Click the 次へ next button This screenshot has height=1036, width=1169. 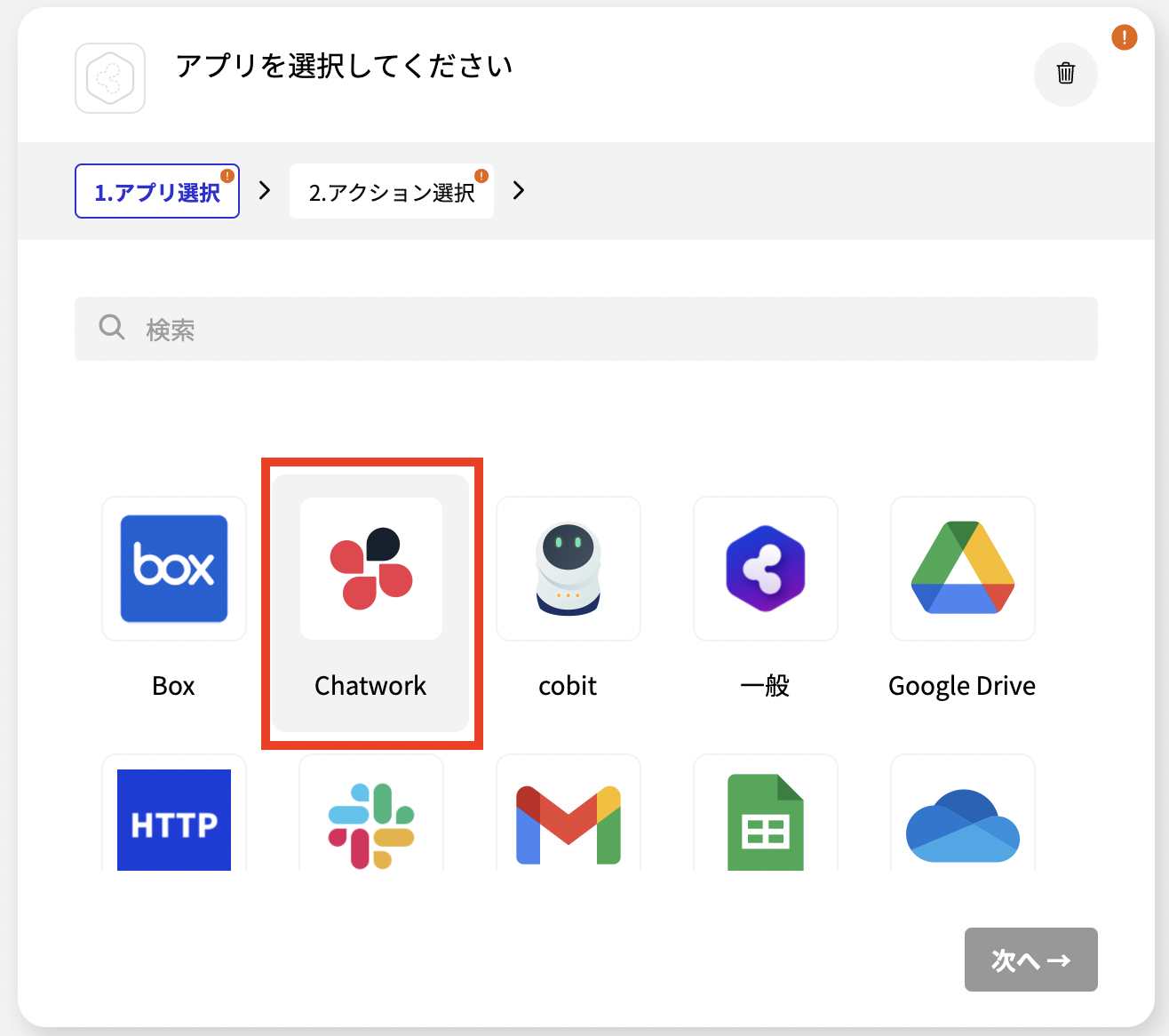click(1031, 960)
